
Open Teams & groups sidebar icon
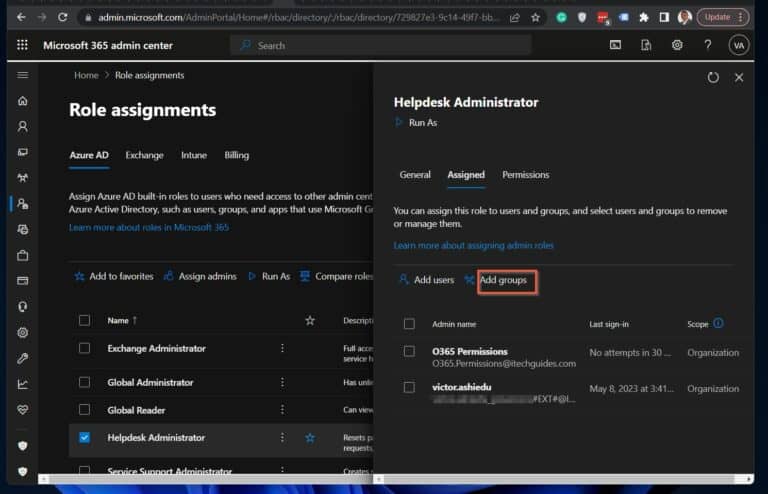click(x=23, y=178)
